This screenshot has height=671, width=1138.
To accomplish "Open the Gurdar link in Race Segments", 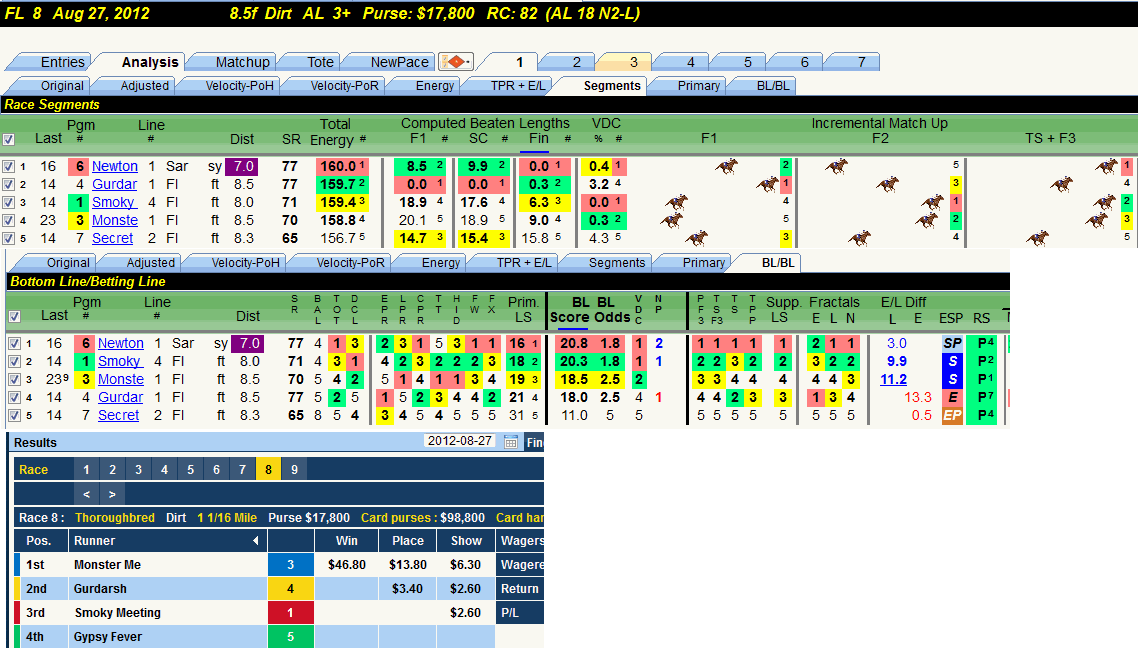I will [x=114, y=184].
